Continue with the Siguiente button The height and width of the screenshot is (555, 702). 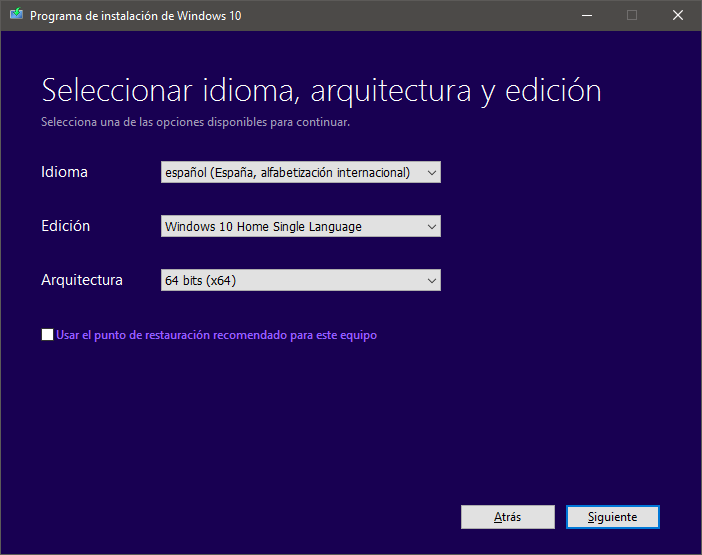click(612, 517)
